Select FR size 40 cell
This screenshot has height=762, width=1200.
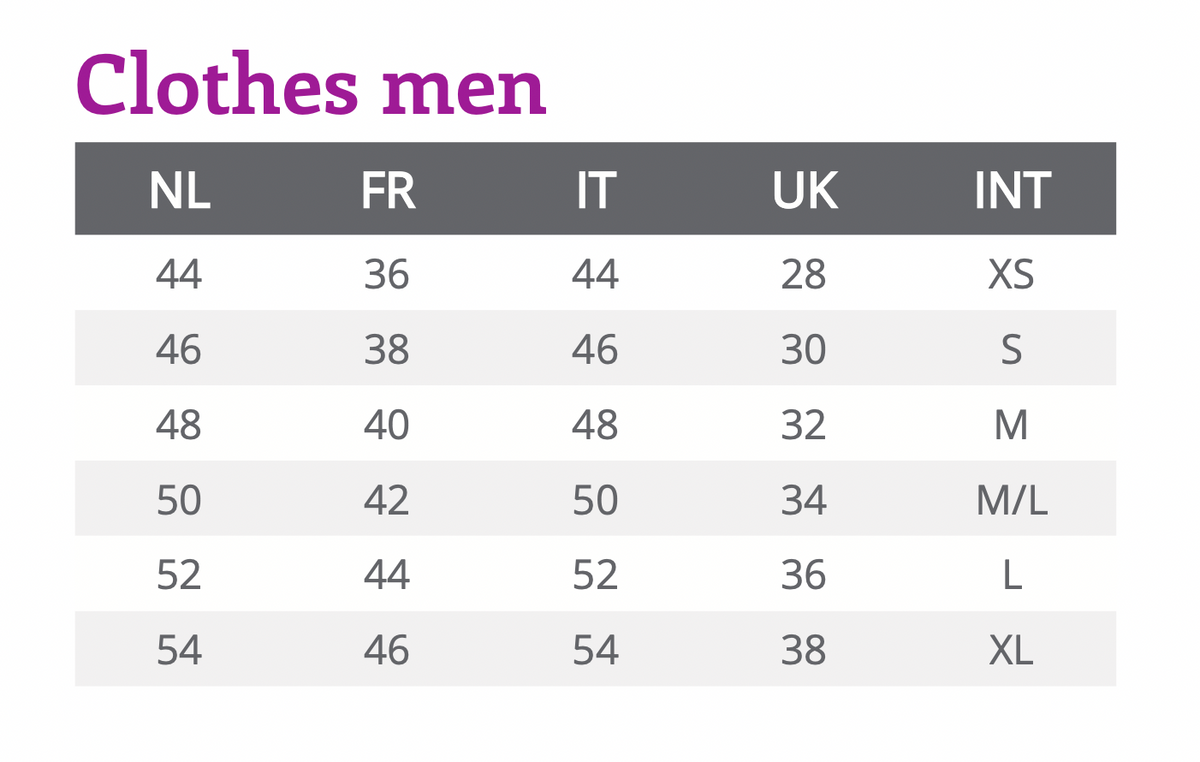click(x=387, y=425)
